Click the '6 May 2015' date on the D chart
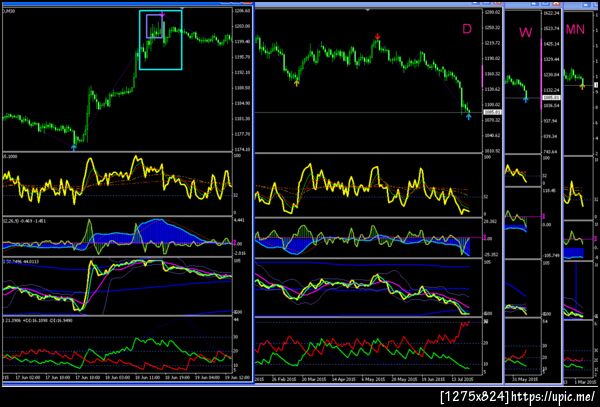The width and height of the screenshot is (600, 407). 372,379
